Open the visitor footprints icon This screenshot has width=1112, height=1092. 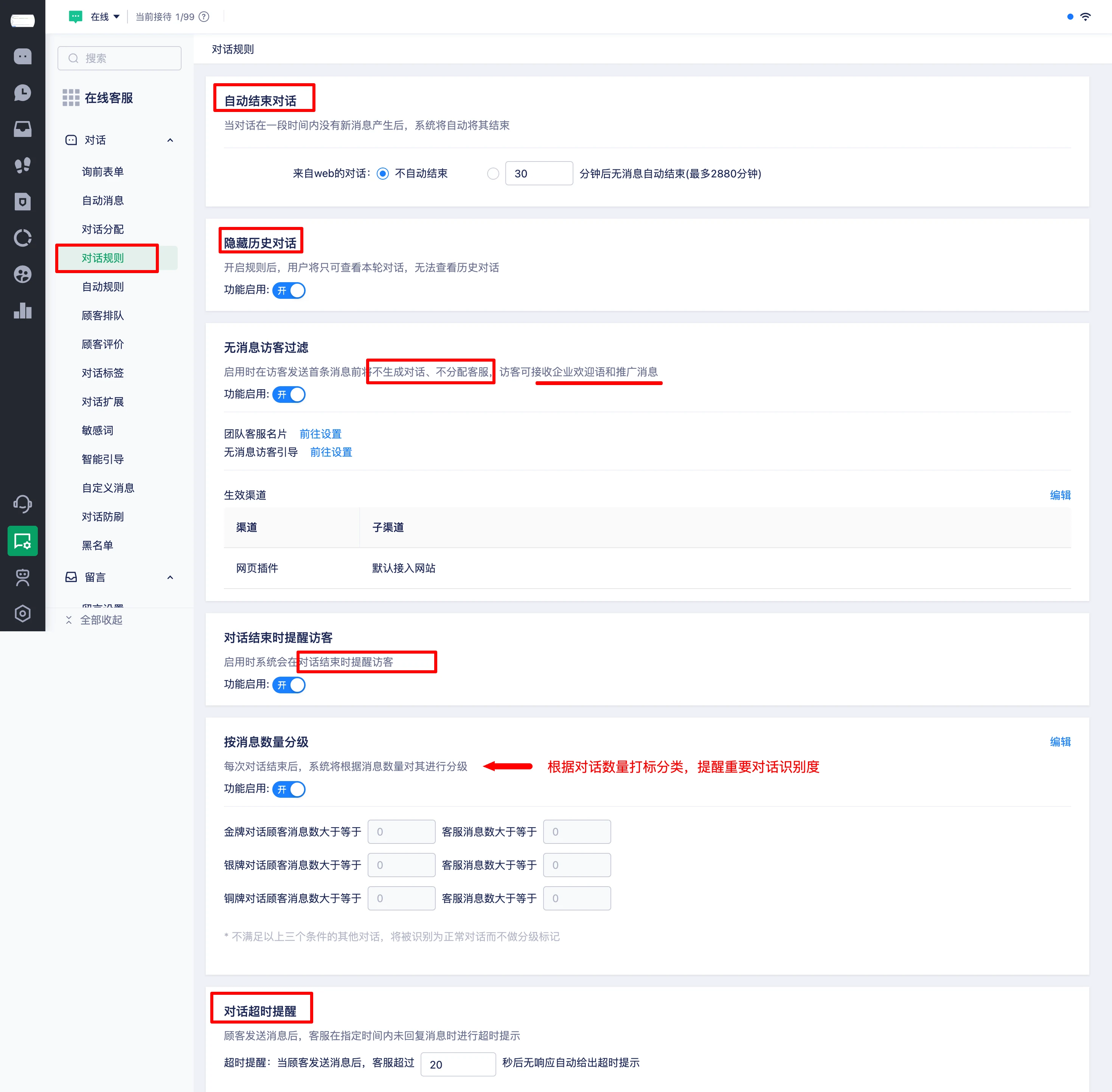22,165
